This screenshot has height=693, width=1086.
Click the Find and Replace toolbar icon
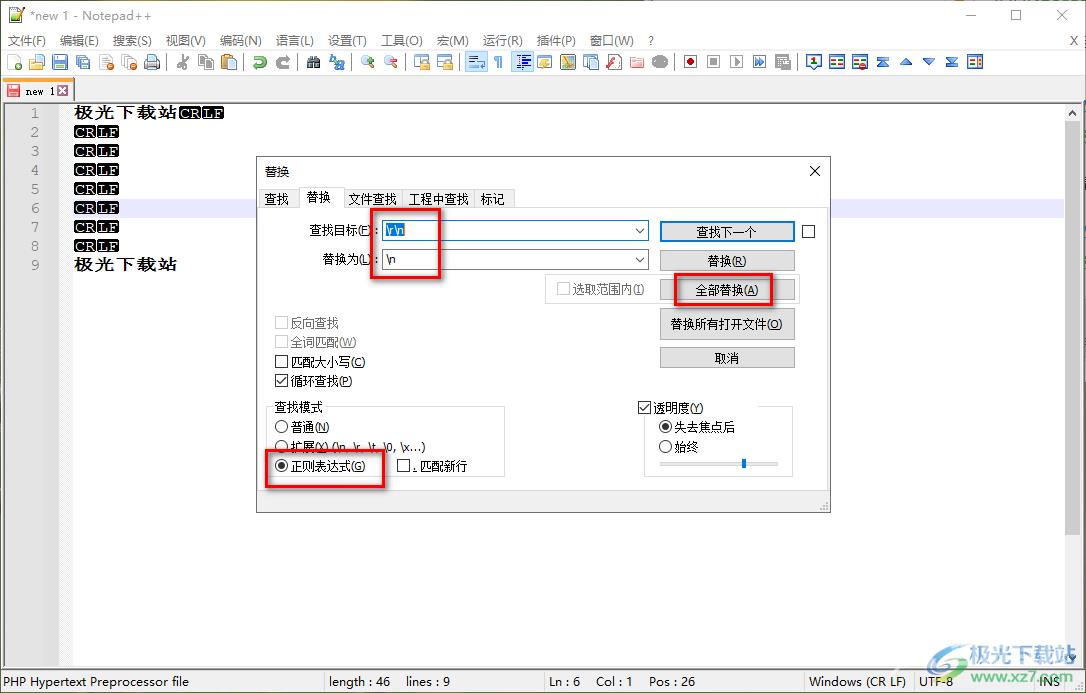click(337, 62)
